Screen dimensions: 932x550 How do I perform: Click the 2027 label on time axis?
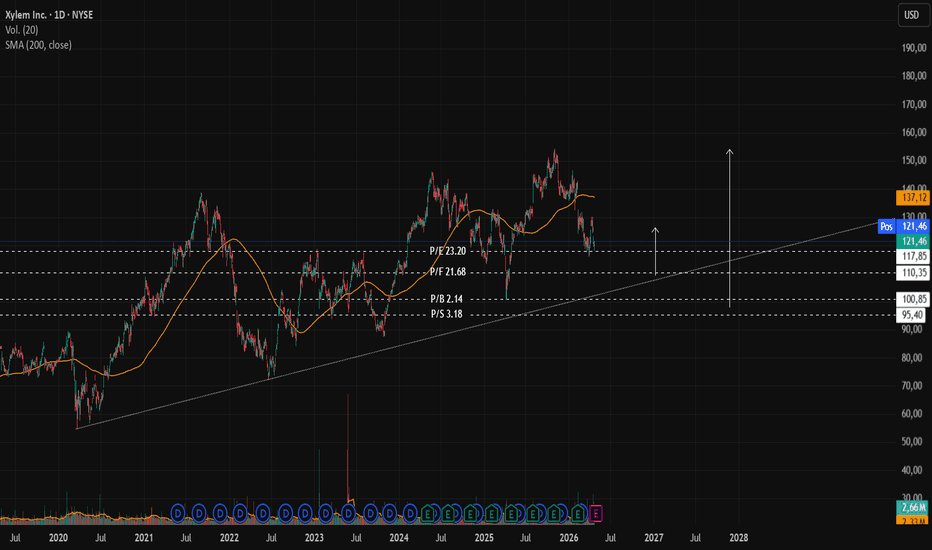tap(654, 538)
